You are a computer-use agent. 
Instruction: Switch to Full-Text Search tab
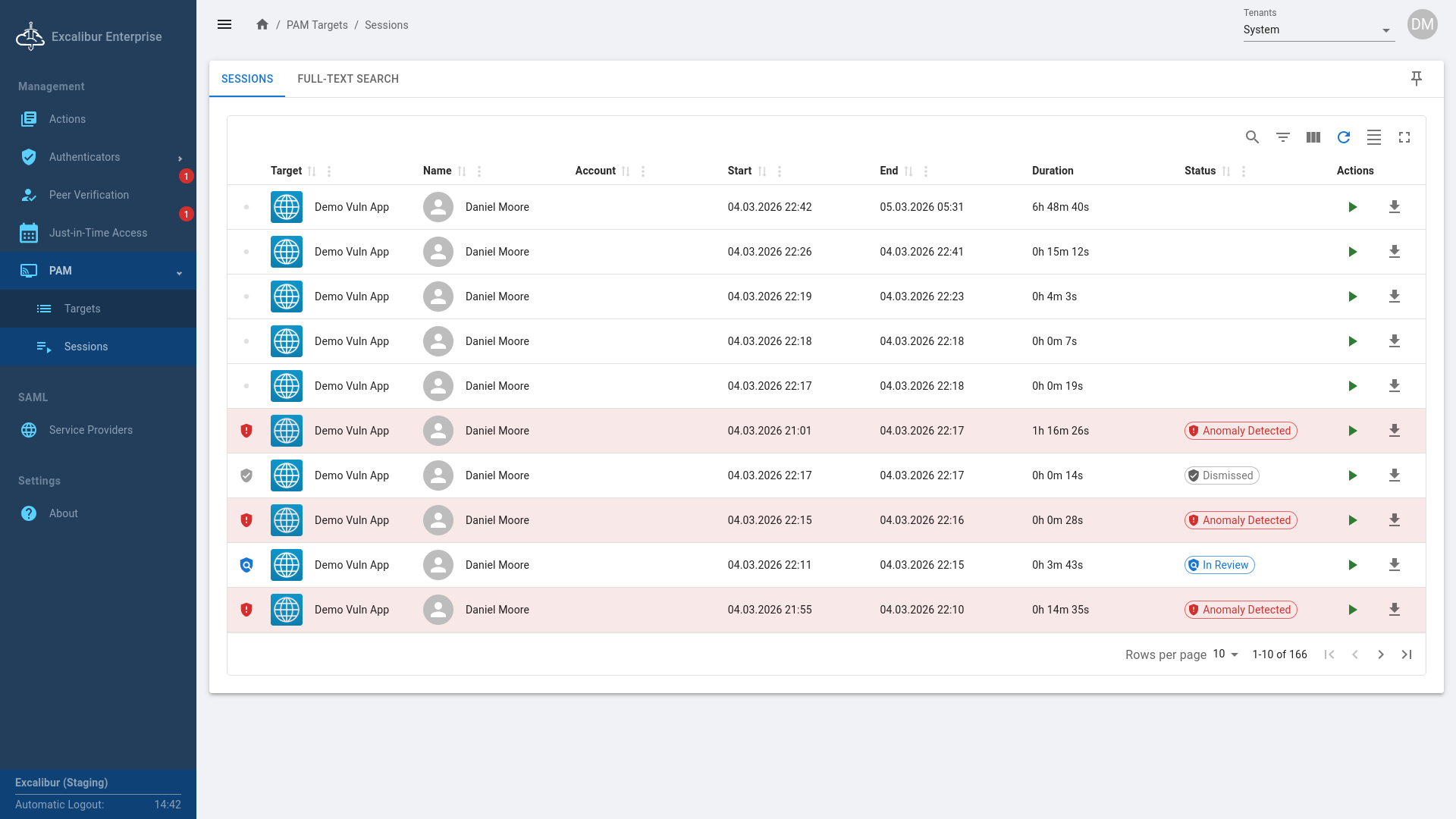tap(348, 79)
